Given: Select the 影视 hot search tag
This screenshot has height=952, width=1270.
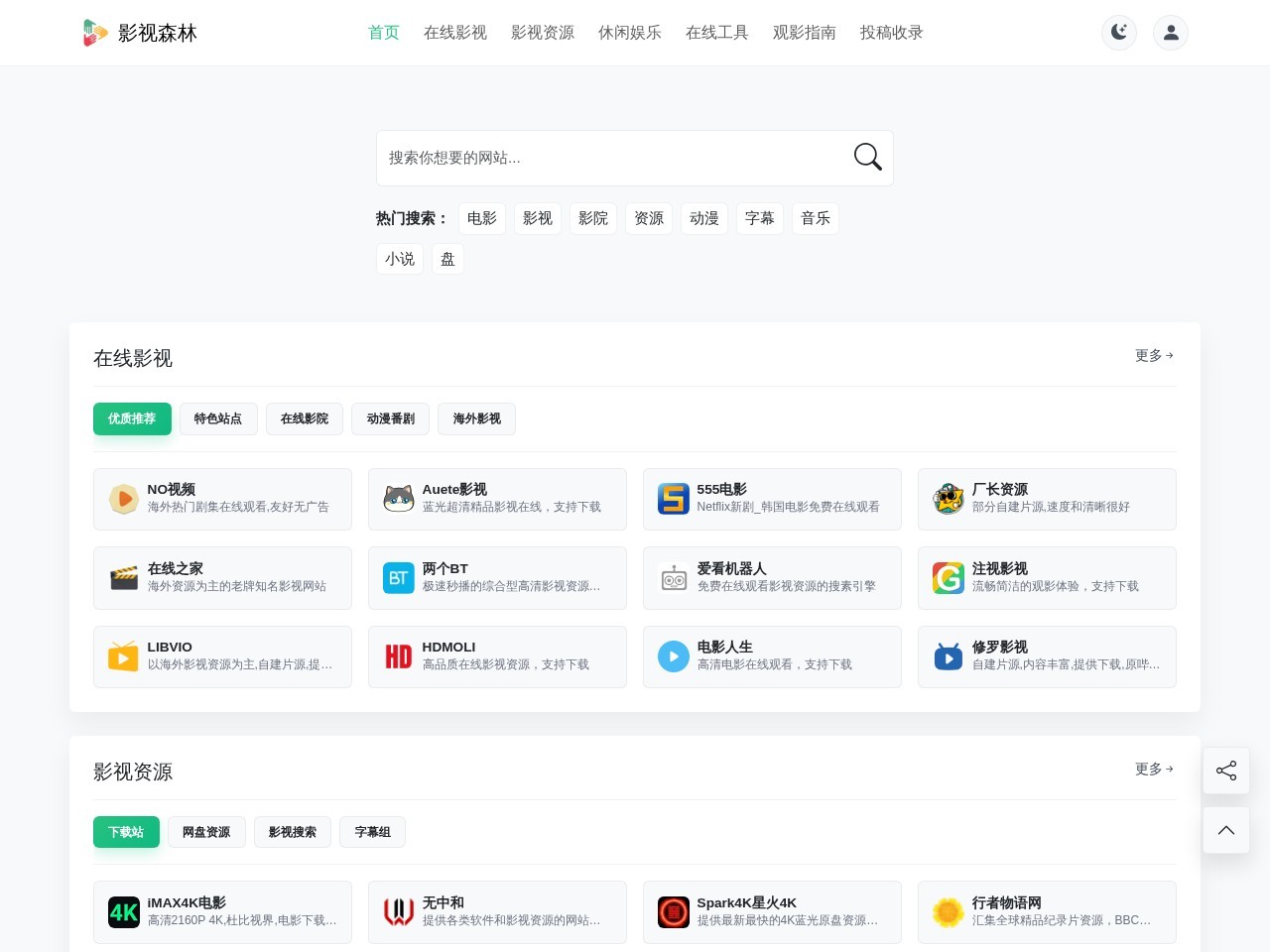Looking at the screenshot, I should [x=538, y=218].
